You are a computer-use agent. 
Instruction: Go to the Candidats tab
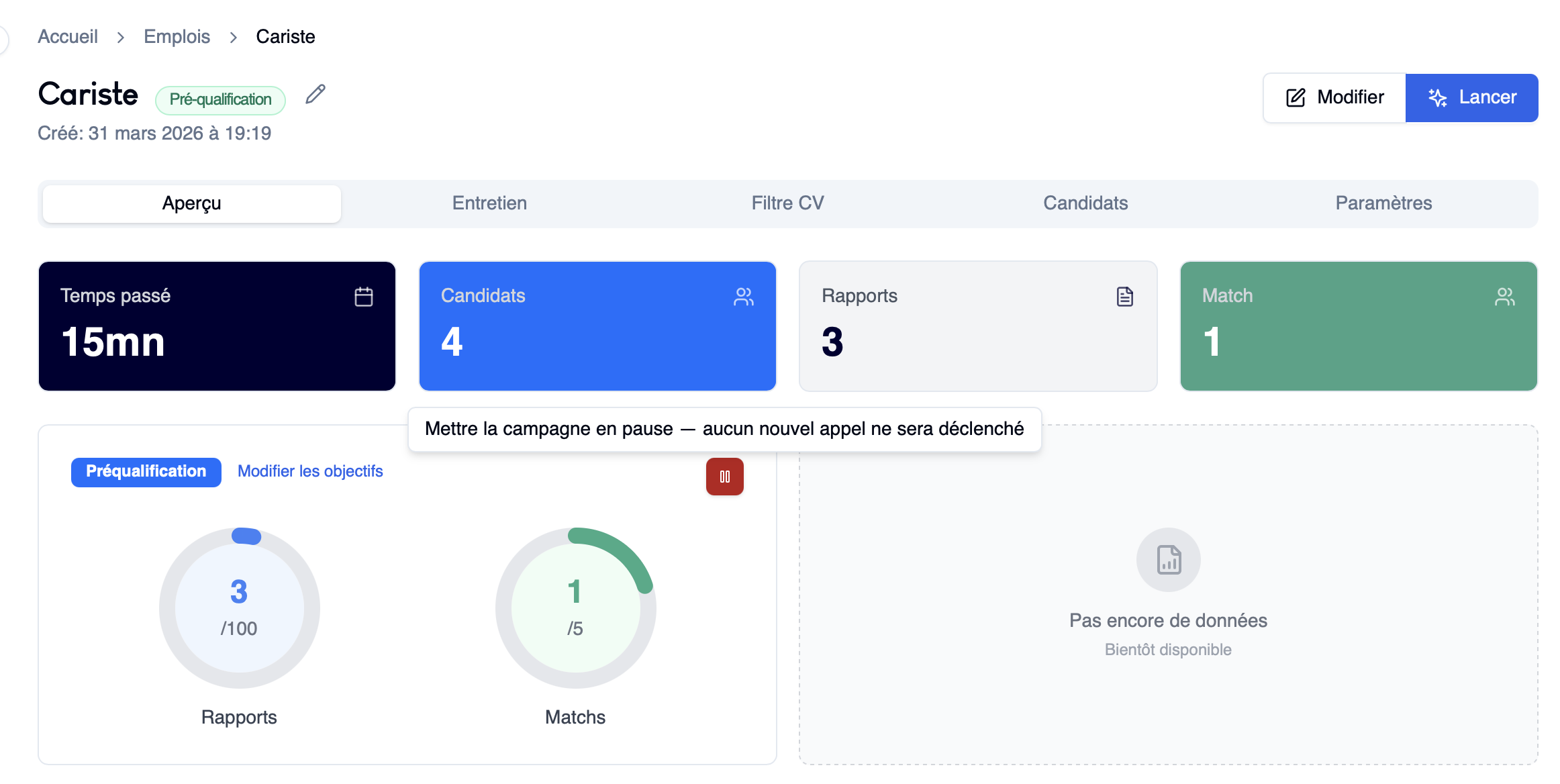pyautogui.click(x=1085, y=203)
